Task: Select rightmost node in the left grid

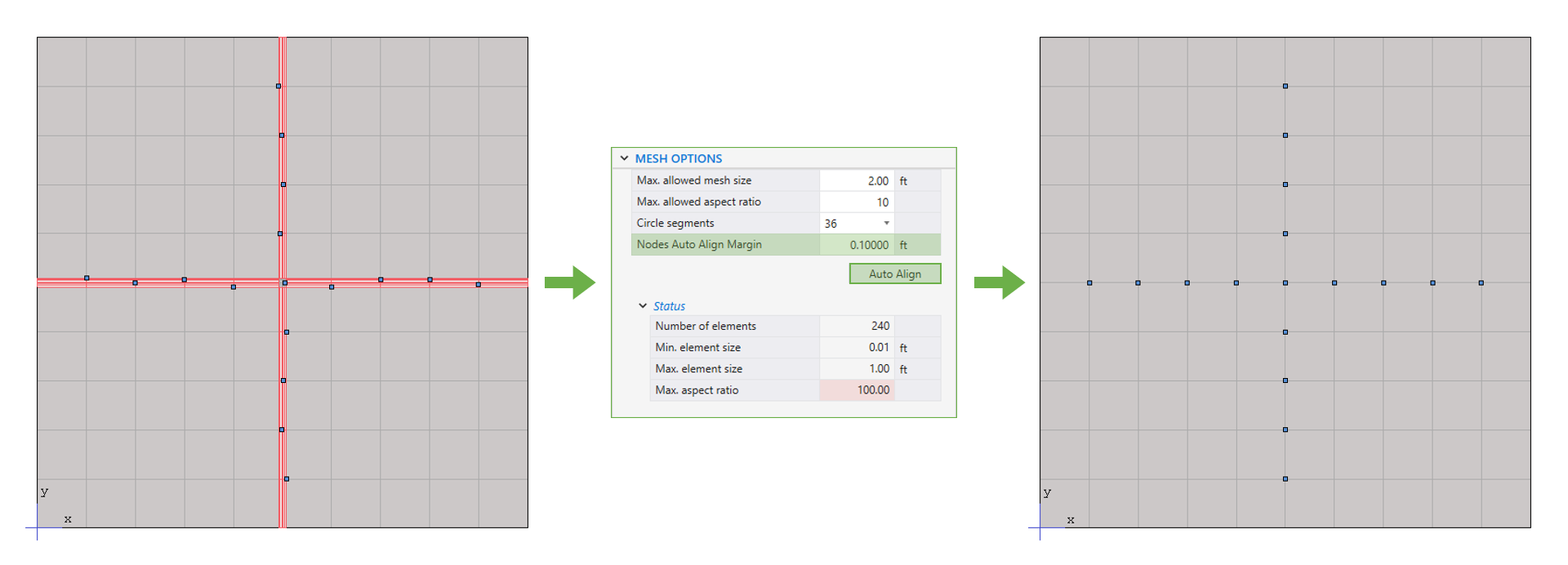Action: 479,284
